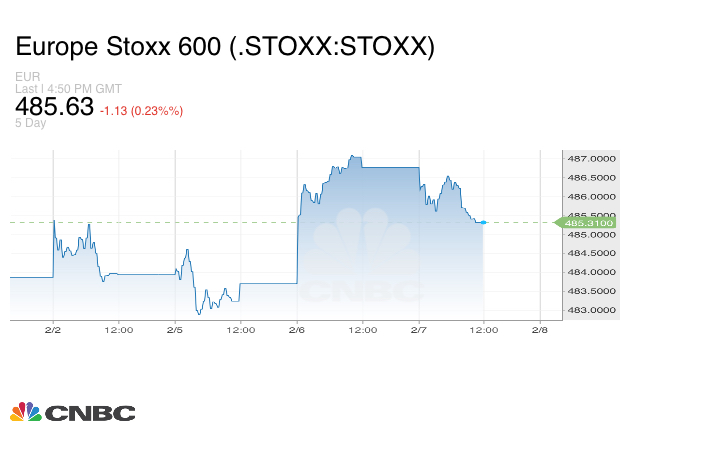Click the CNBC peacock logo icon at bottom left

pyautogui.click(x=25, y=411)
